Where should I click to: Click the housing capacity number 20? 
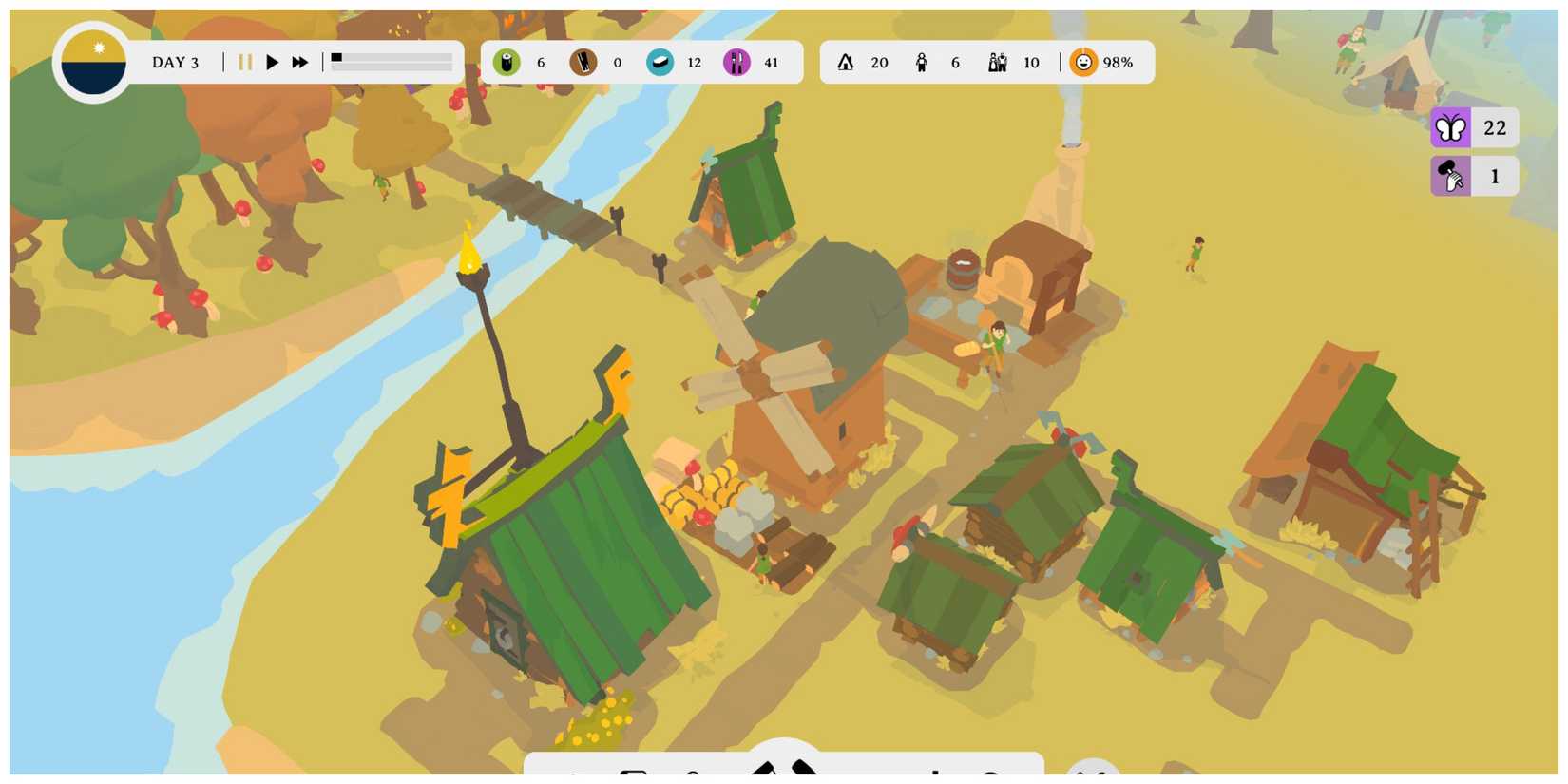879,63
